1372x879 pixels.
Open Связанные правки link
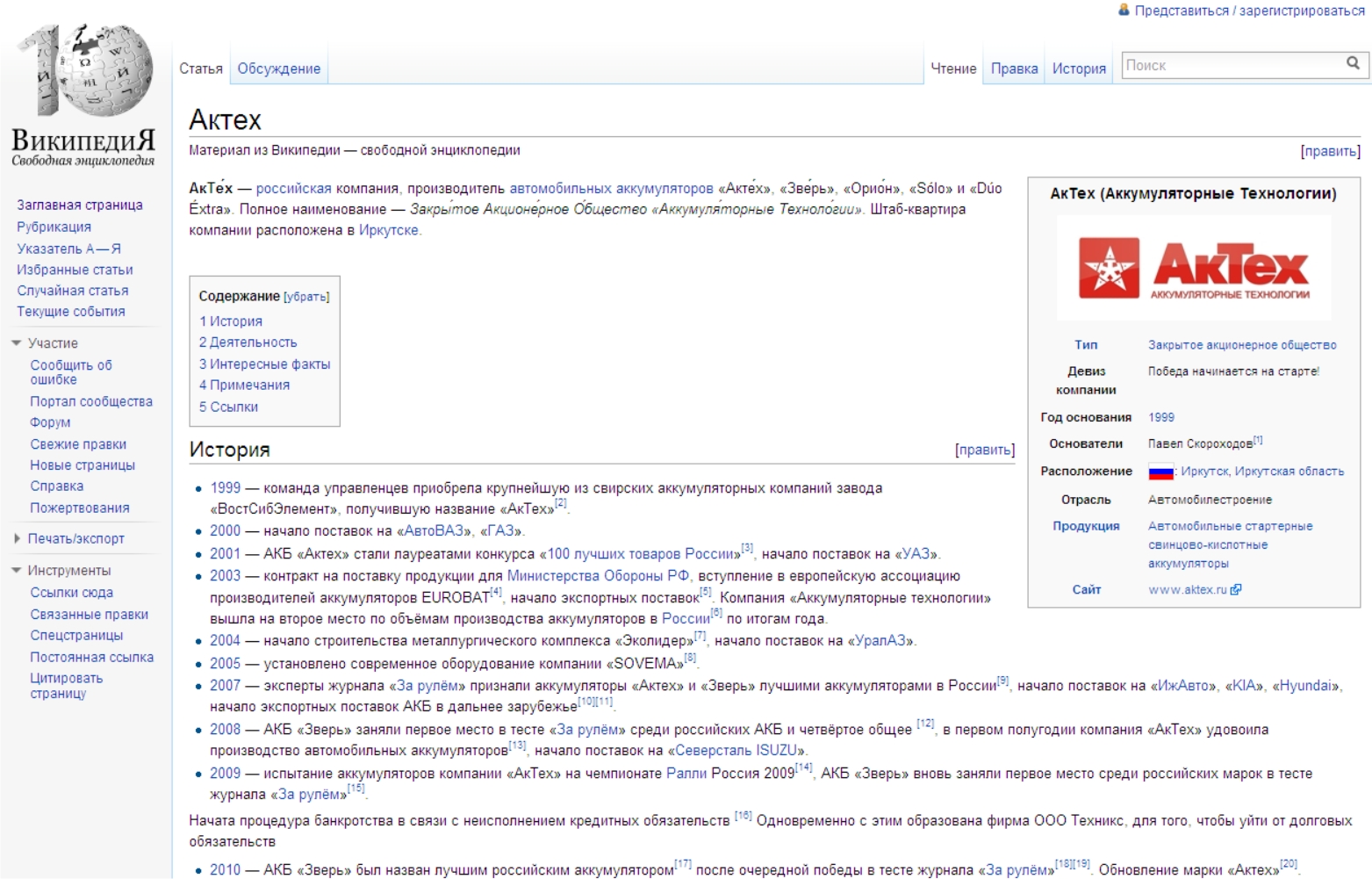(90, 615)
